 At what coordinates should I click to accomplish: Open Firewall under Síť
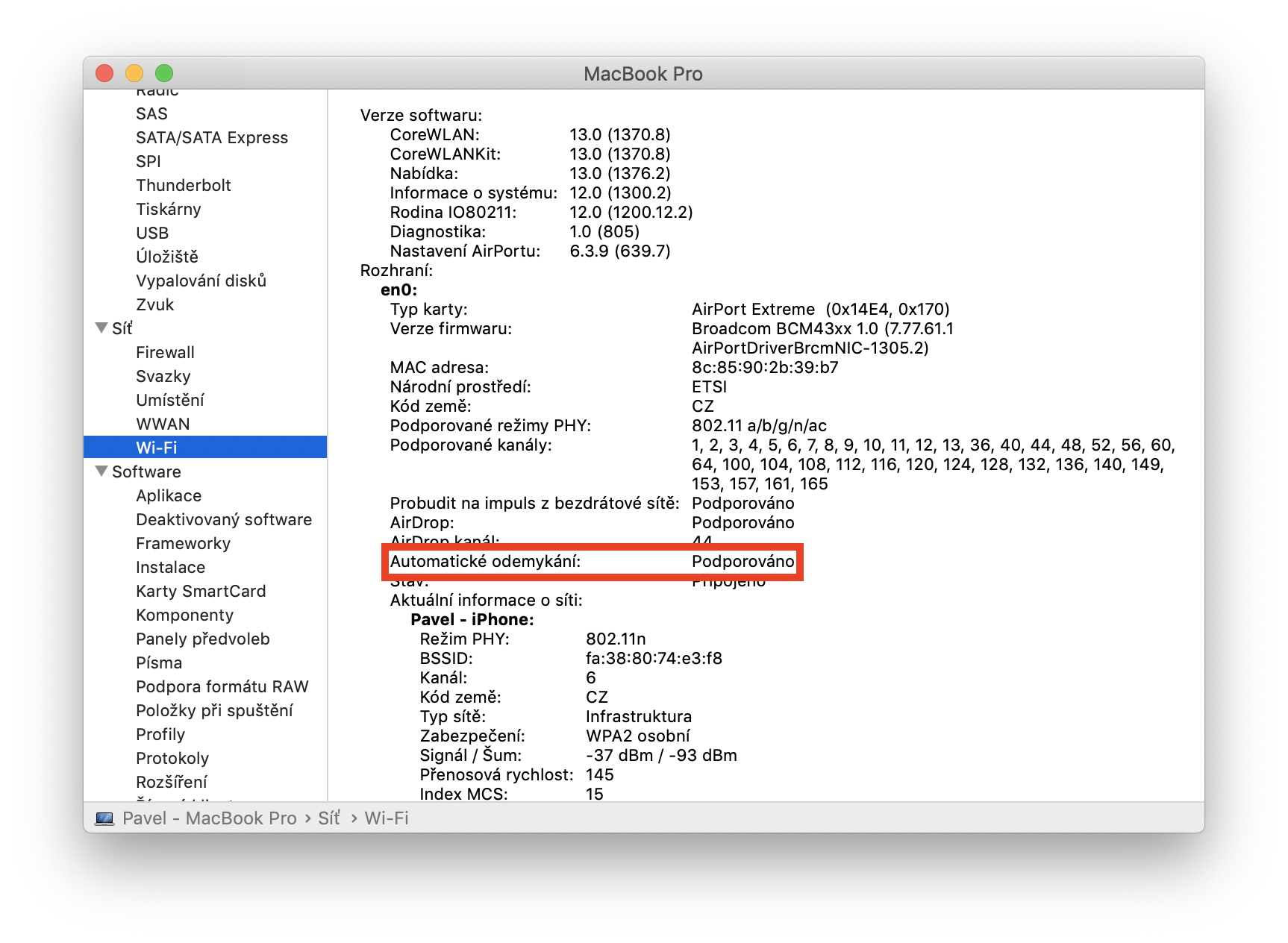tap(165, 352)
